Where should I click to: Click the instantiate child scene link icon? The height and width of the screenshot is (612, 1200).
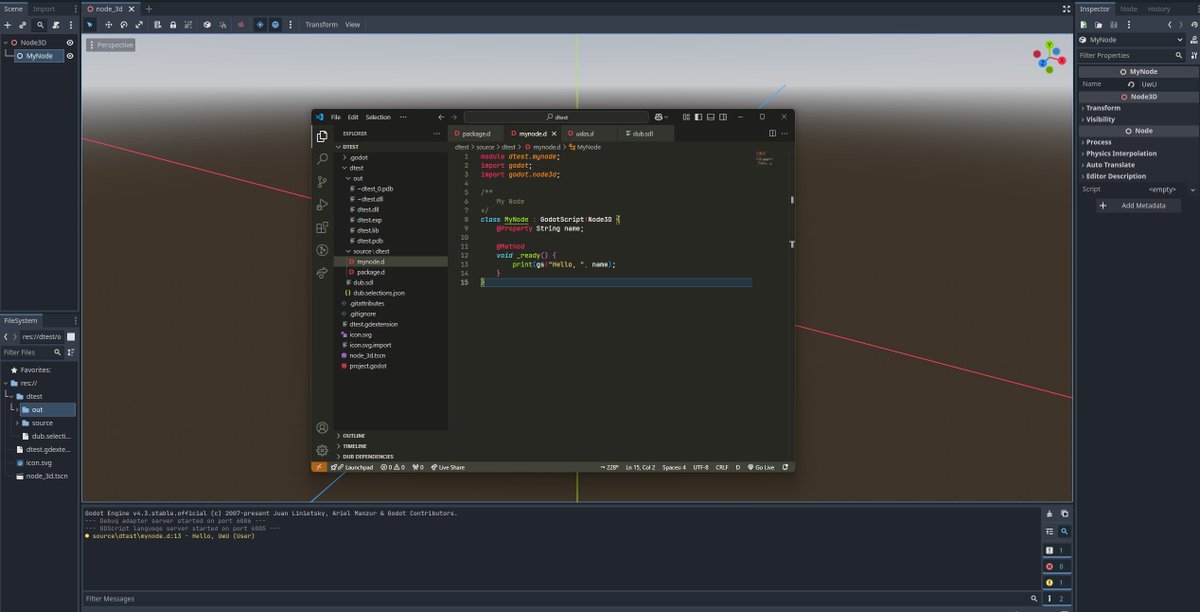22,25
